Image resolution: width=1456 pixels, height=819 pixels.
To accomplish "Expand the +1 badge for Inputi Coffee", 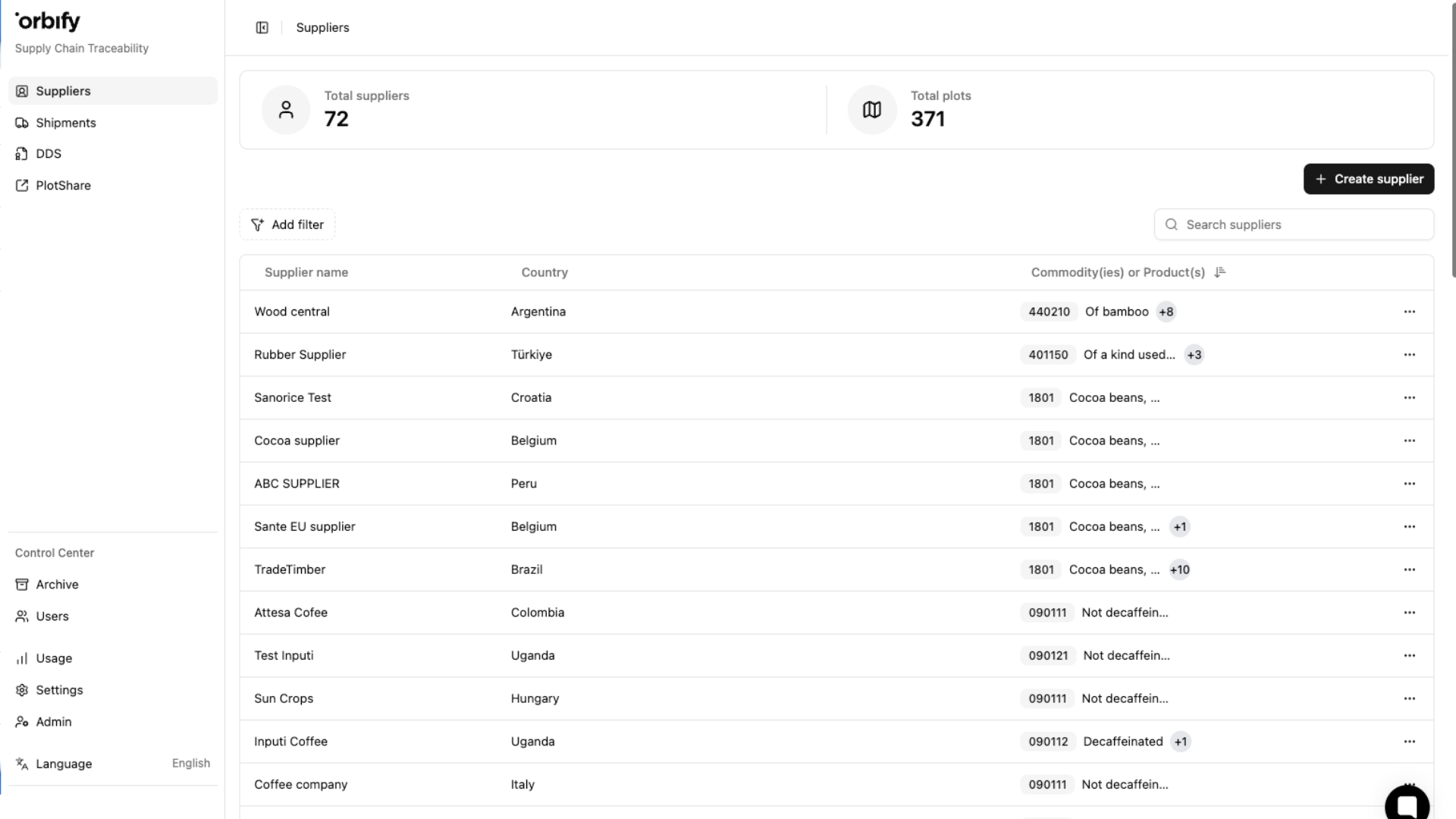I will pos(1181,742).
